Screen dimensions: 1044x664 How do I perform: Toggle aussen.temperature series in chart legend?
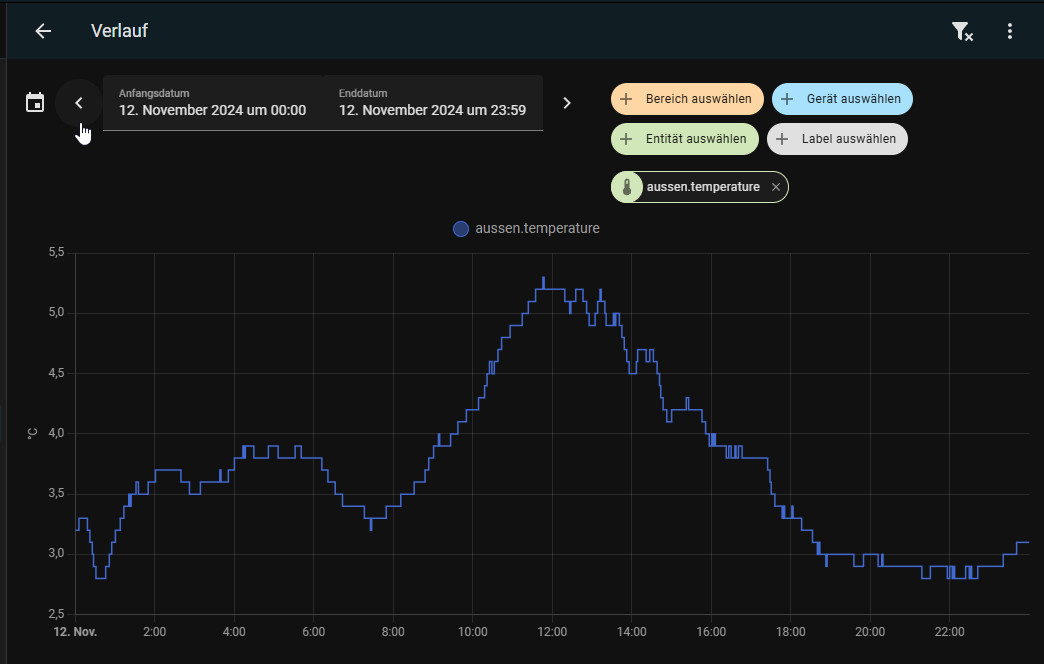[x=537, y=229]
